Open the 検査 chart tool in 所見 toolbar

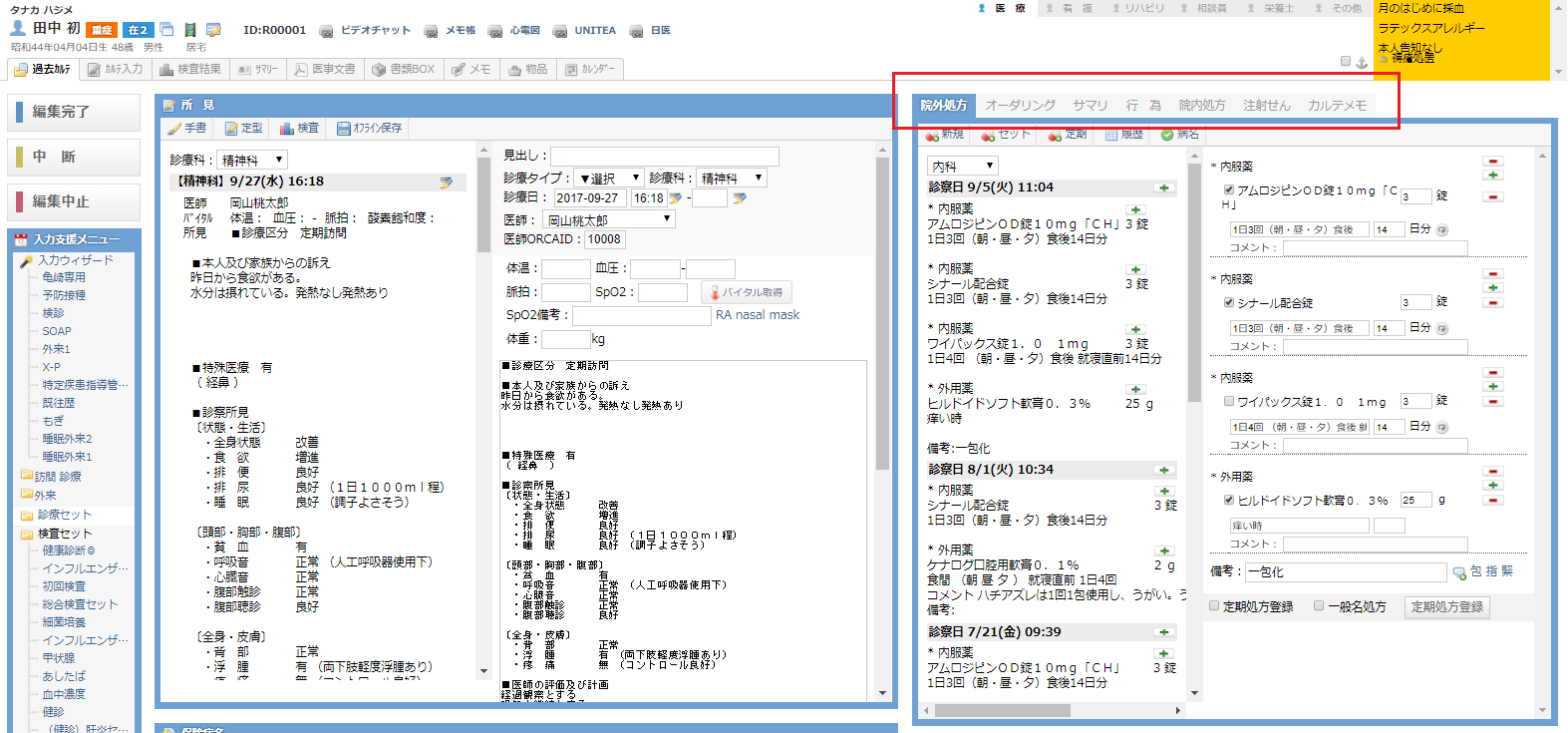[x=299, y=128]
